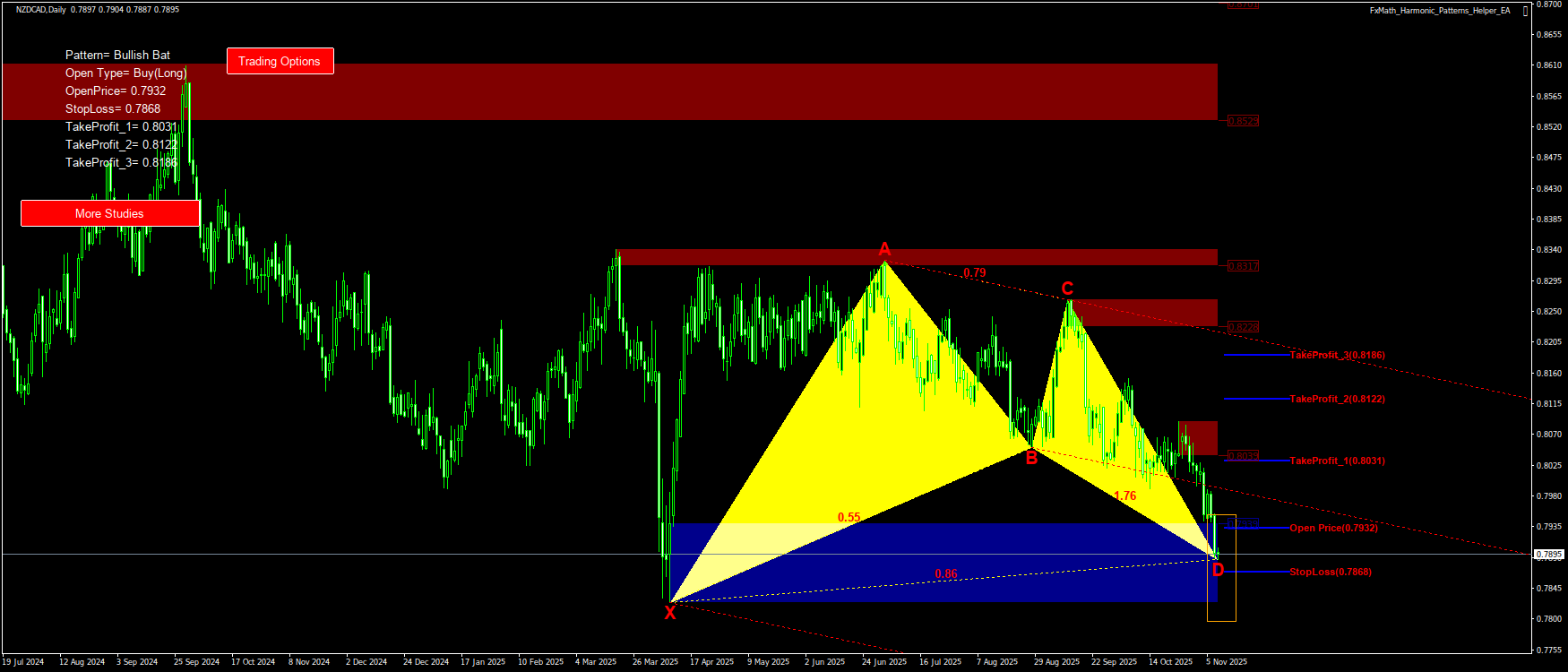1568x672 pixels.
Task: Click the 0.8317 resistance price tag
Action: coord(1243,266)
